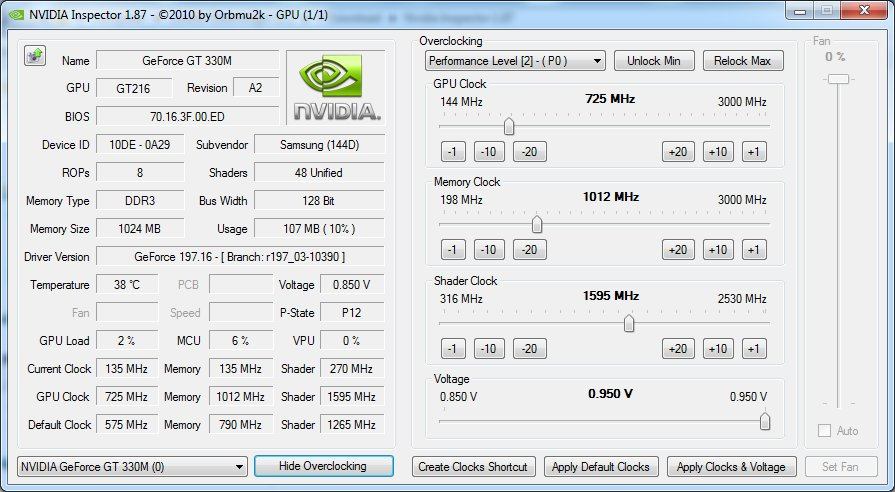Image resolution: width=895 pixels, height=492 pixels.
Task: Click the GPU field showing GT216
Action: [134, 88]
